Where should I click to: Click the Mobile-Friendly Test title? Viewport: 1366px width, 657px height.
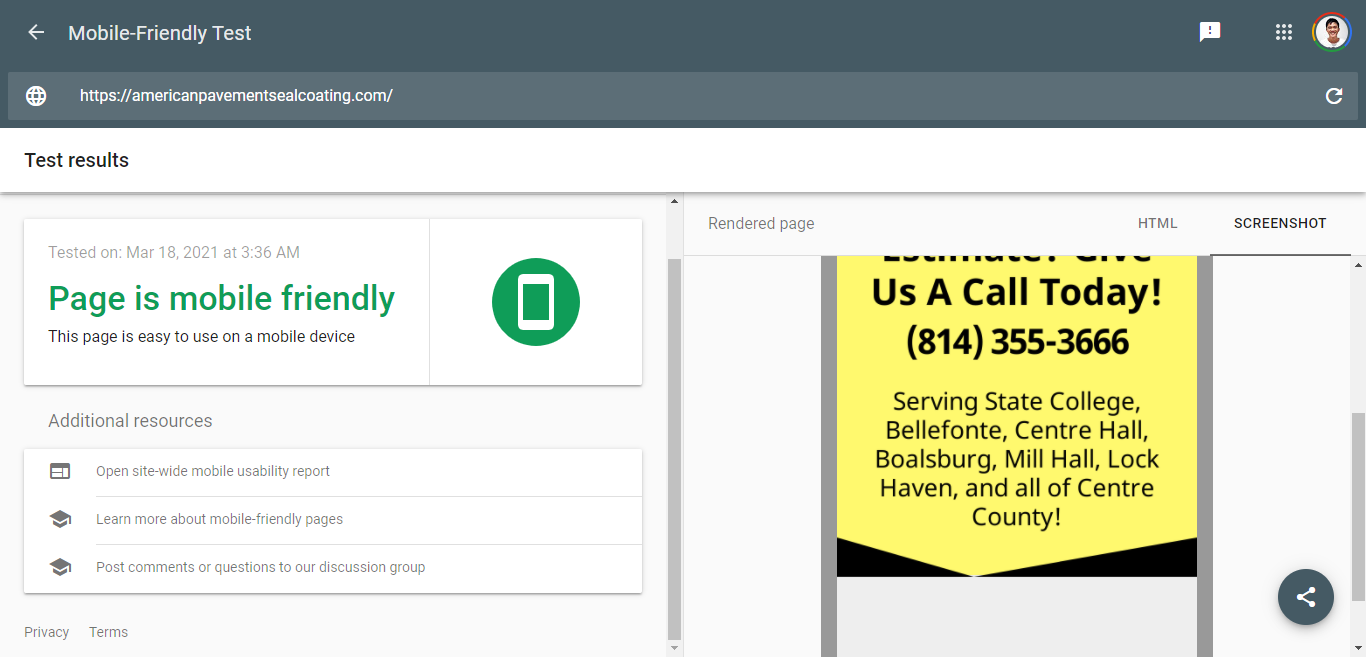160,33
